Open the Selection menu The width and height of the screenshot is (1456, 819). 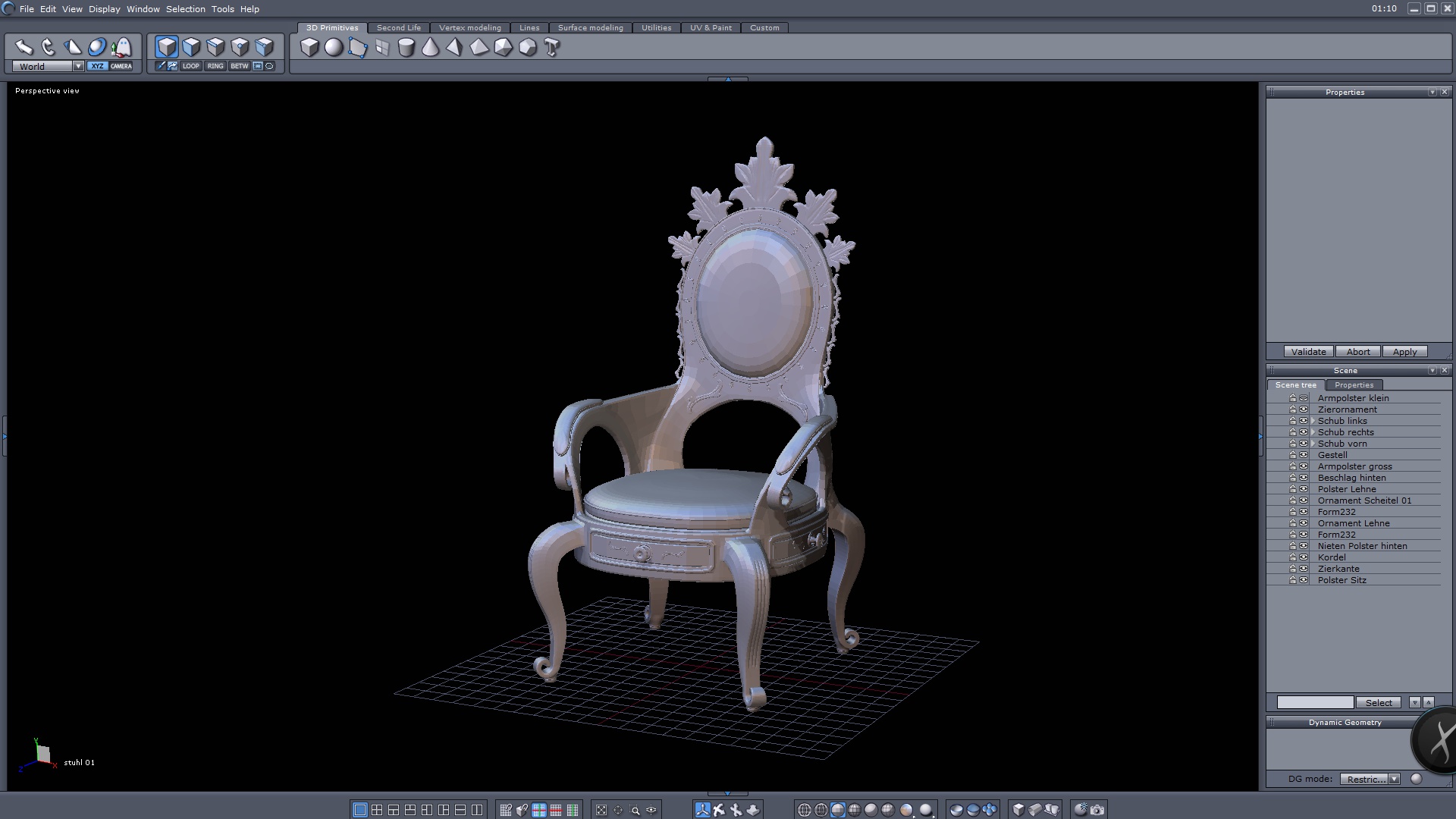185,9
